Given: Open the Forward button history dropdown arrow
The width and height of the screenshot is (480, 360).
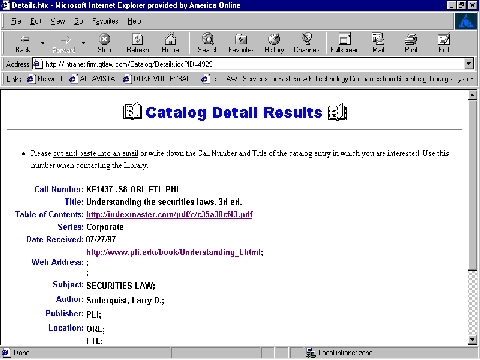Looking at the screenshot, I should click(83, 43).
